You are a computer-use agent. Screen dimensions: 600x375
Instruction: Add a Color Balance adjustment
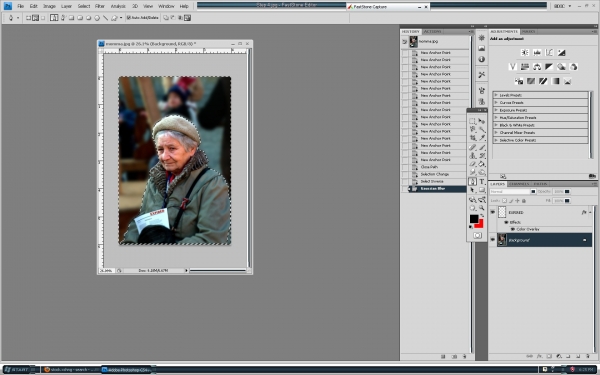point(537,67)
